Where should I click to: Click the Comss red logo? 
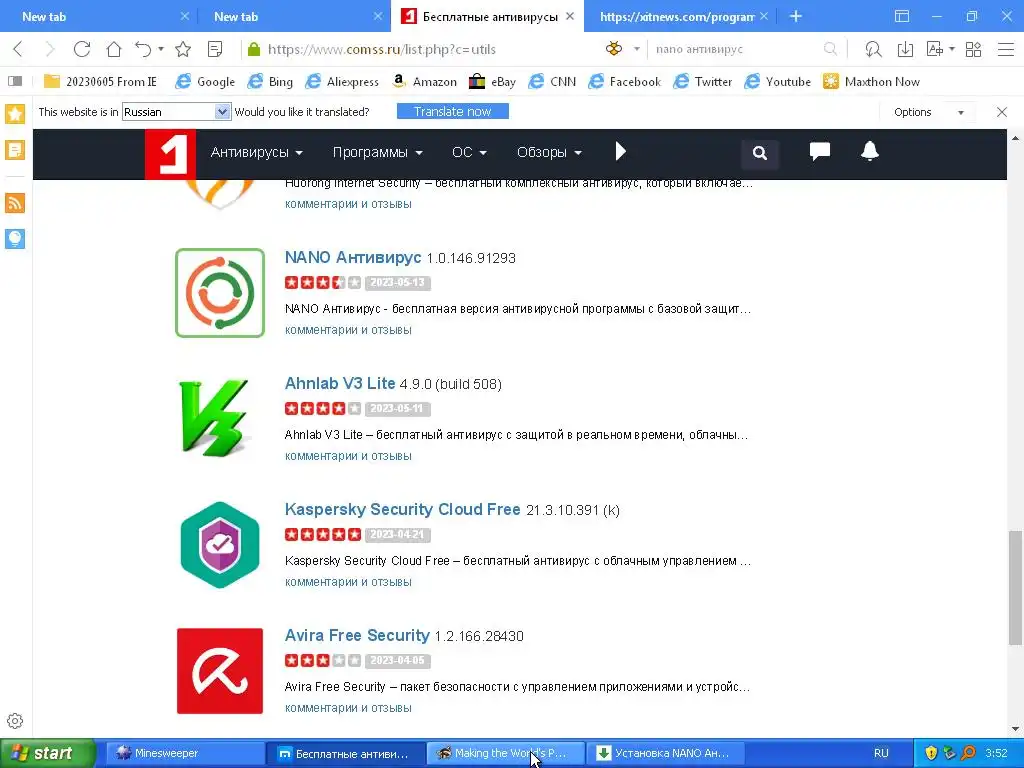(170, 154)
